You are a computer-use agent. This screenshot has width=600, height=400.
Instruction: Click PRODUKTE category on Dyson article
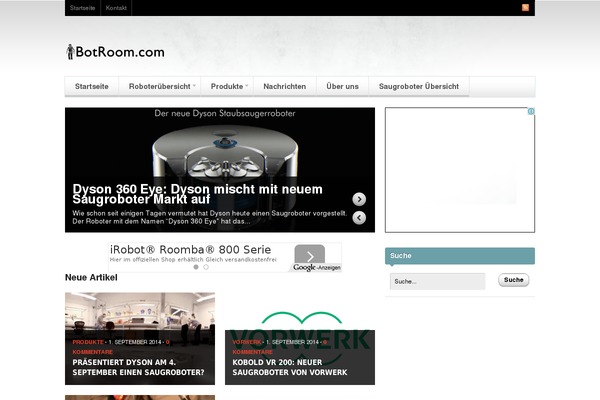tap(88, 342)
